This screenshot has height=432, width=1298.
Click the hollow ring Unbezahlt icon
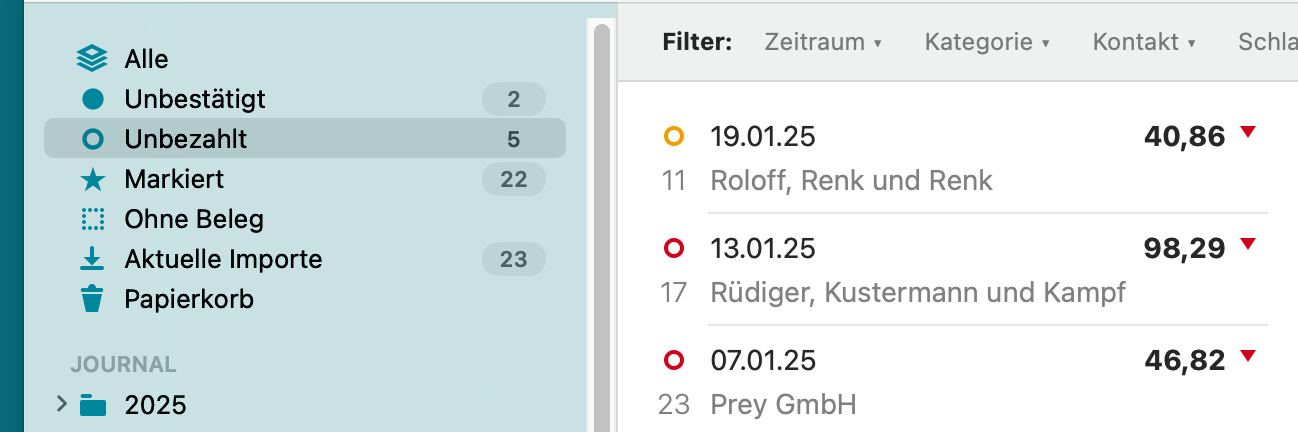click(92, 139)
